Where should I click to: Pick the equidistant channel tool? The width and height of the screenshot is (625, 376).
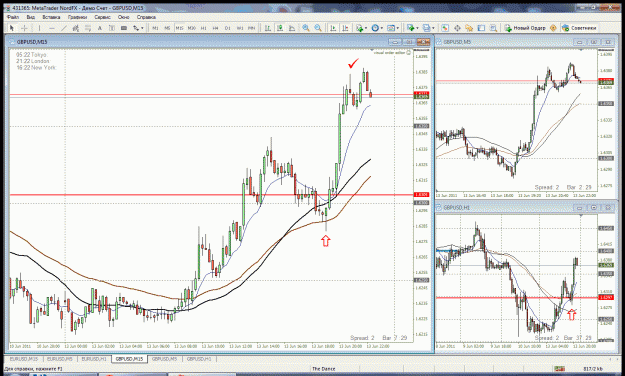(x=76, y=28)
